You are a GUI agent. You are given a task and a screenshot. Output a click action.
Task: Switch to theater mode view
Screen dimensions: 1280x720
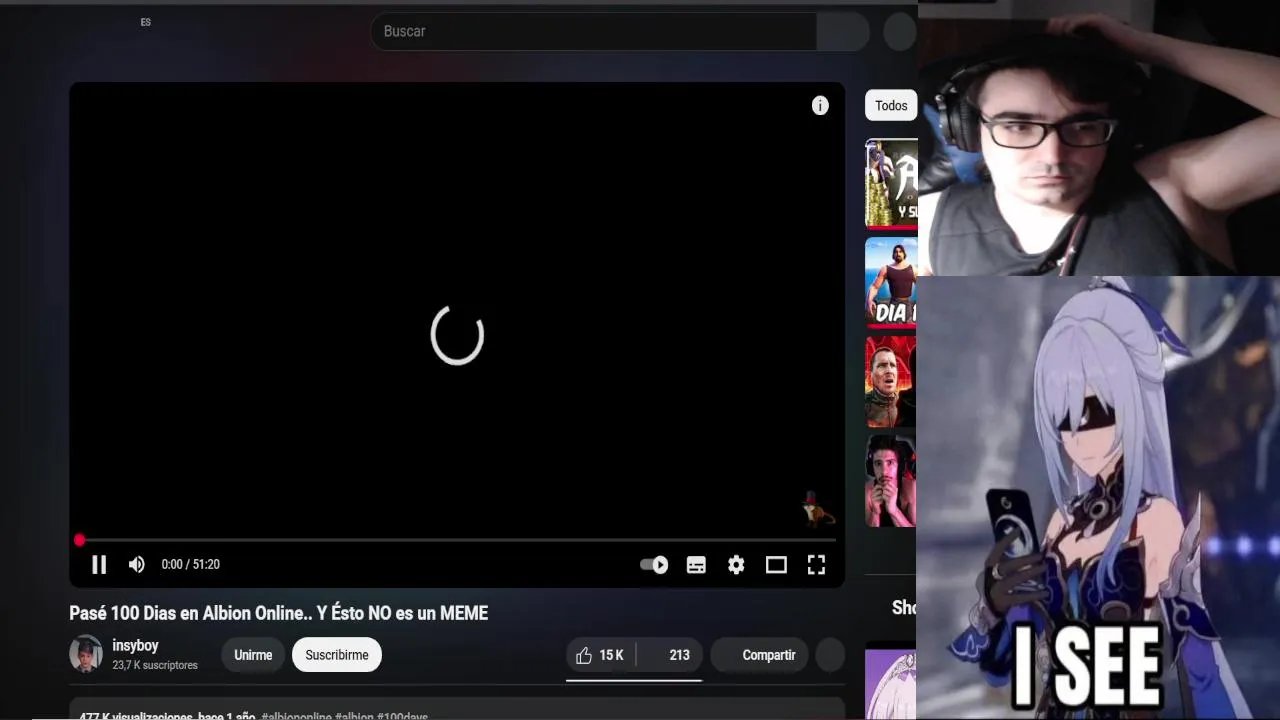pyautogui.click(x=776, y=565)
